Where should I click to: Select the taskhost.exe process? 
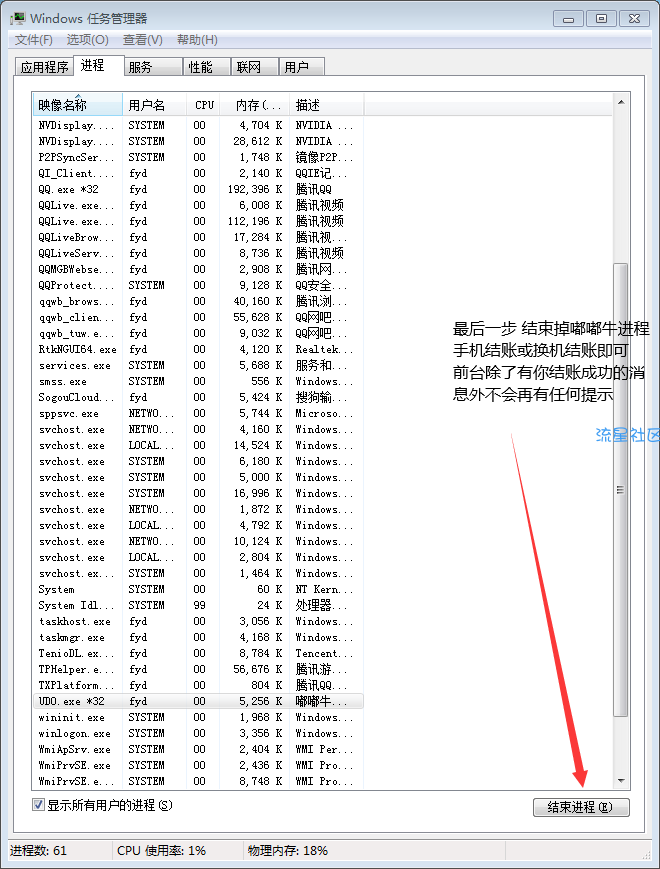click(198, 621)
